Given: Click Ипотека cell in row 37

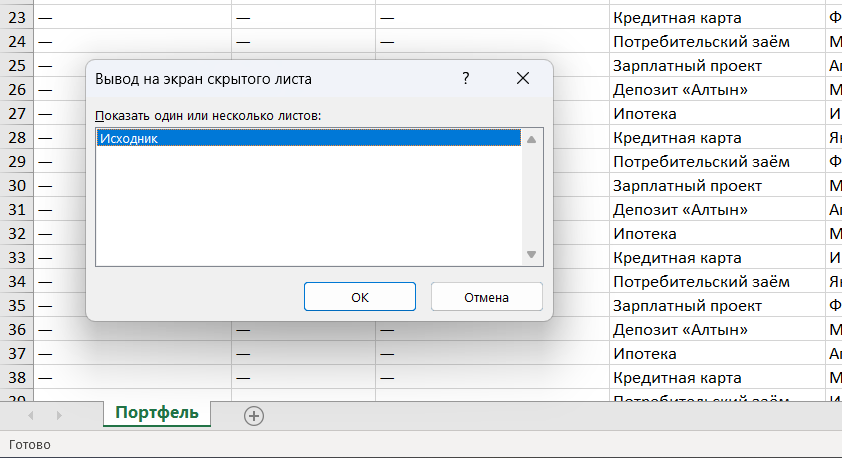Looking at the screenshot, I should 717,353.
